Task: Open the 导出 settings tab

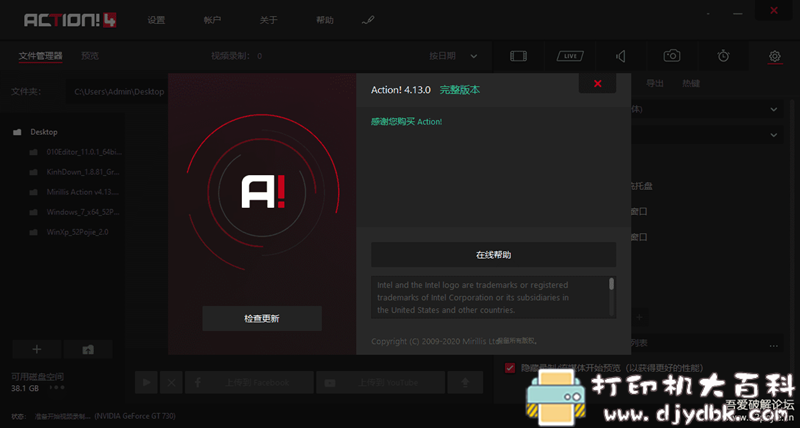Action: click(655, 84)
